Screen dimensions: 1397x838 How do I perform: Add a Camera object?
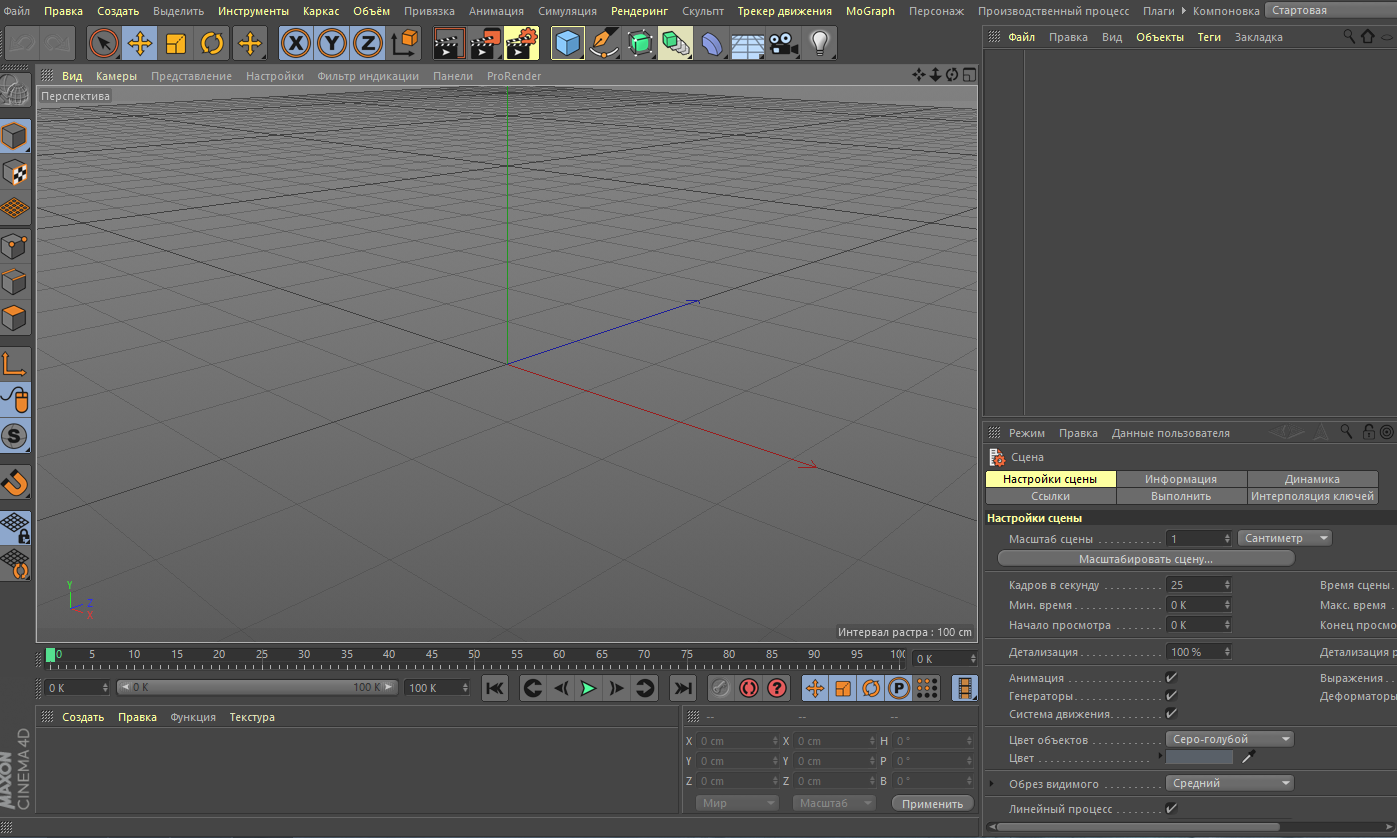784,43
